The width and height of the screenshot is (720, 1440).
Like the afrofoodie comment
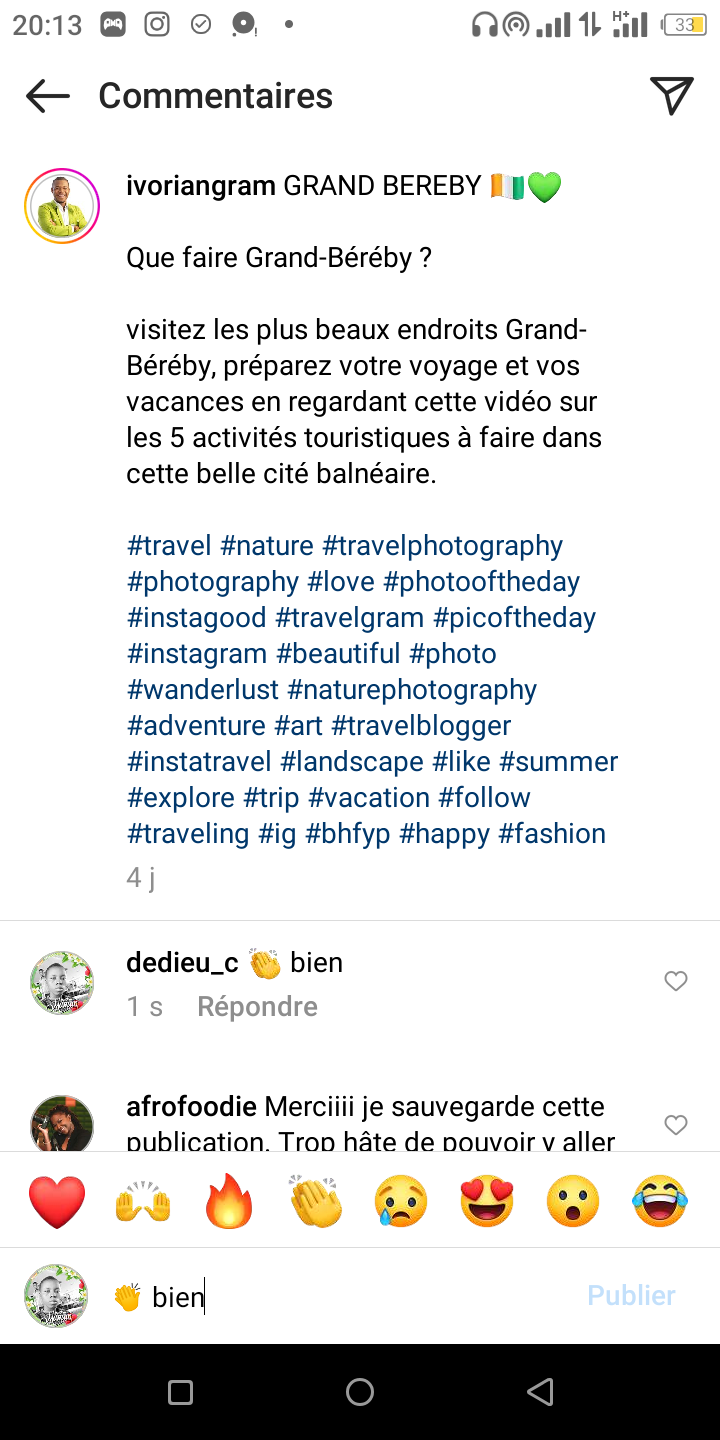tap(676, 1125)
